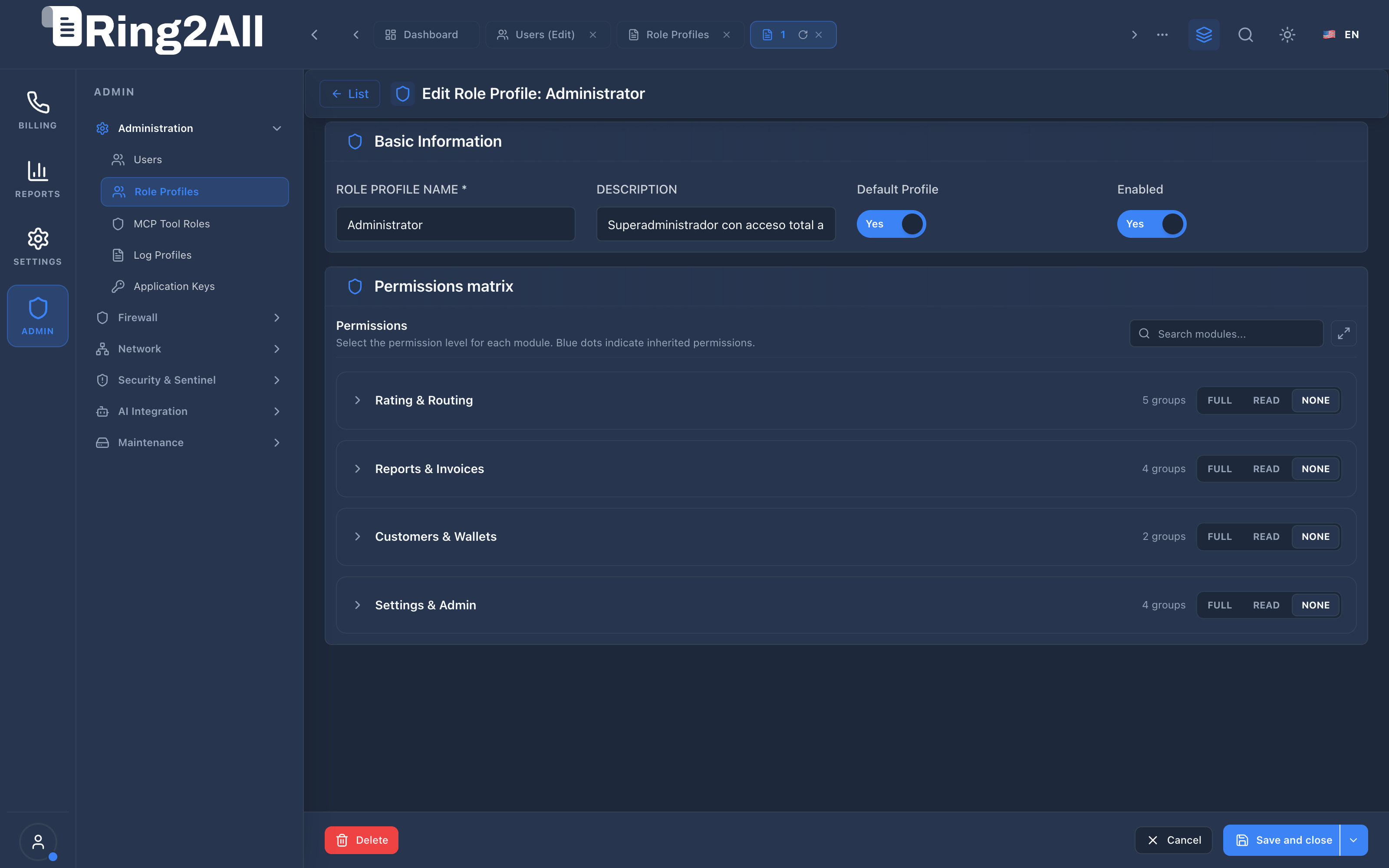Edit the Description field

(x=716, y=224)
